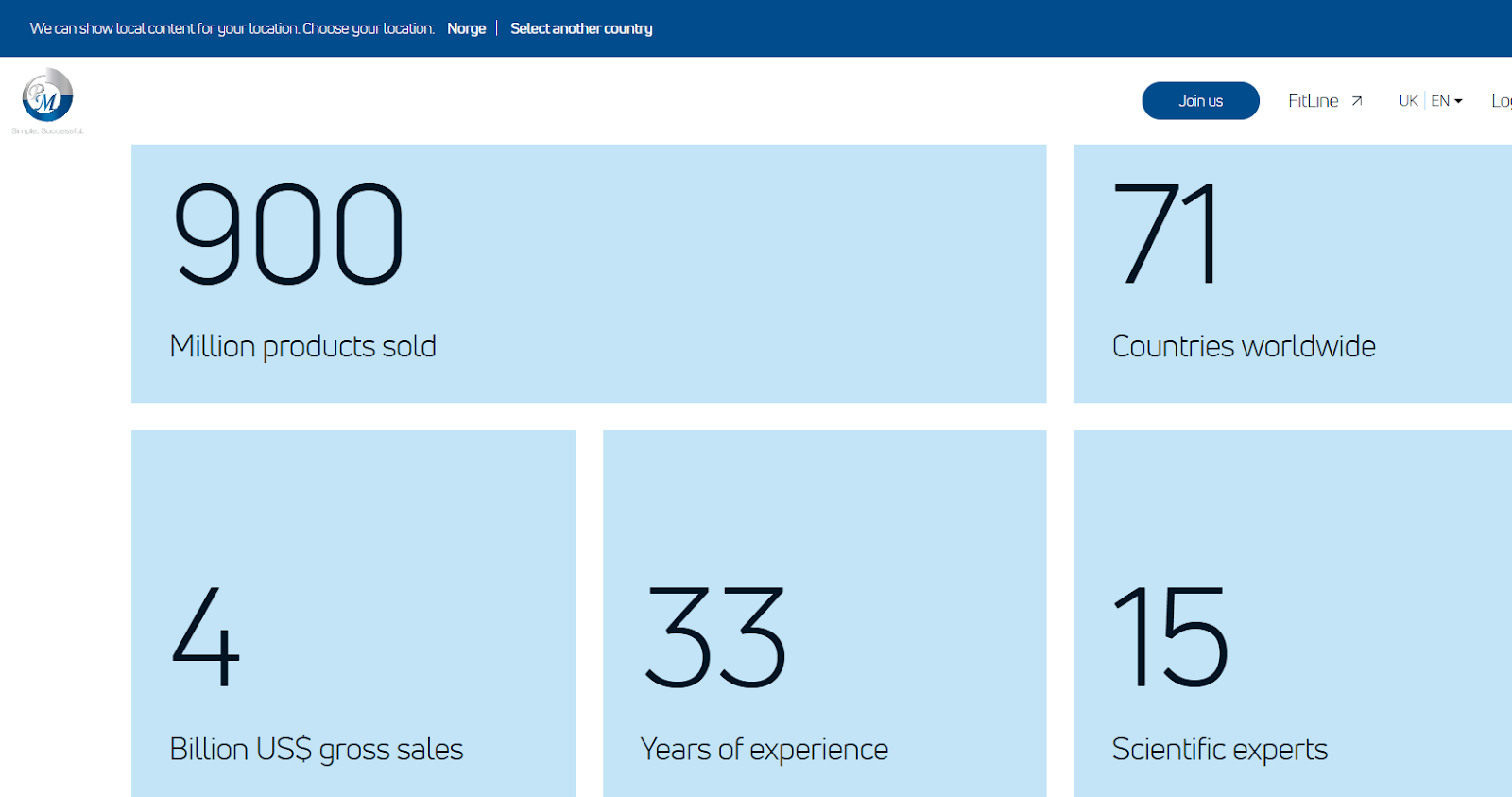Click the partially visible Login link
Viewport: 1512px width, 797px height.
pos(1501,101)
